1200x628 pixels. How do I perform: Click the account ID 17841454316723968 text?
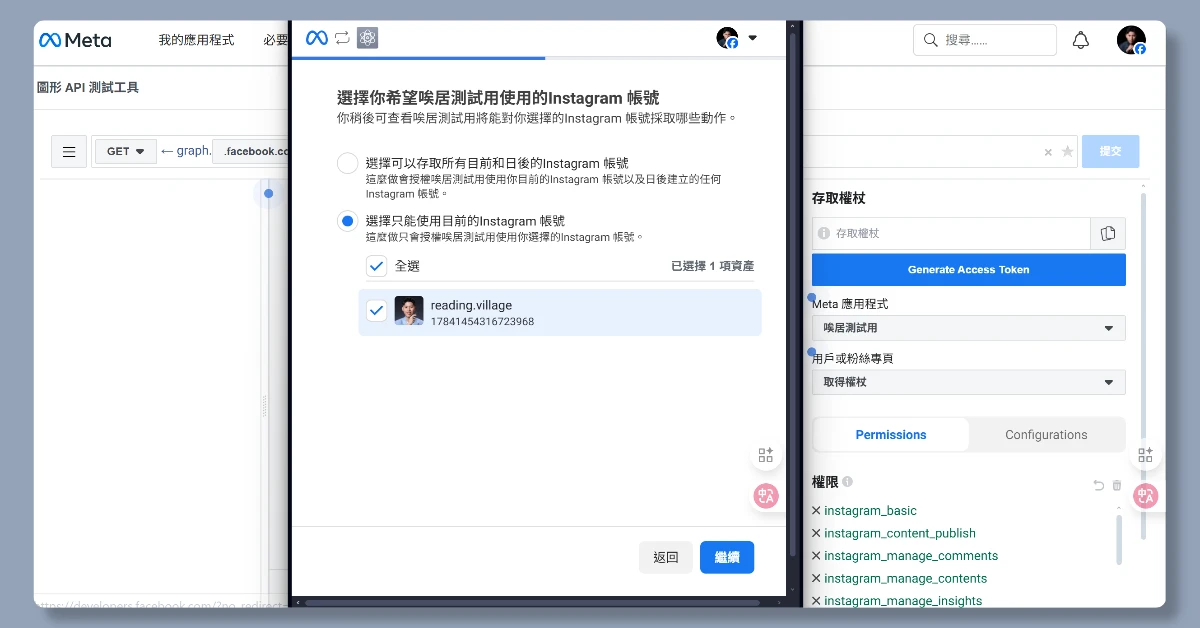pyautogui.click(x=482, y=322)
